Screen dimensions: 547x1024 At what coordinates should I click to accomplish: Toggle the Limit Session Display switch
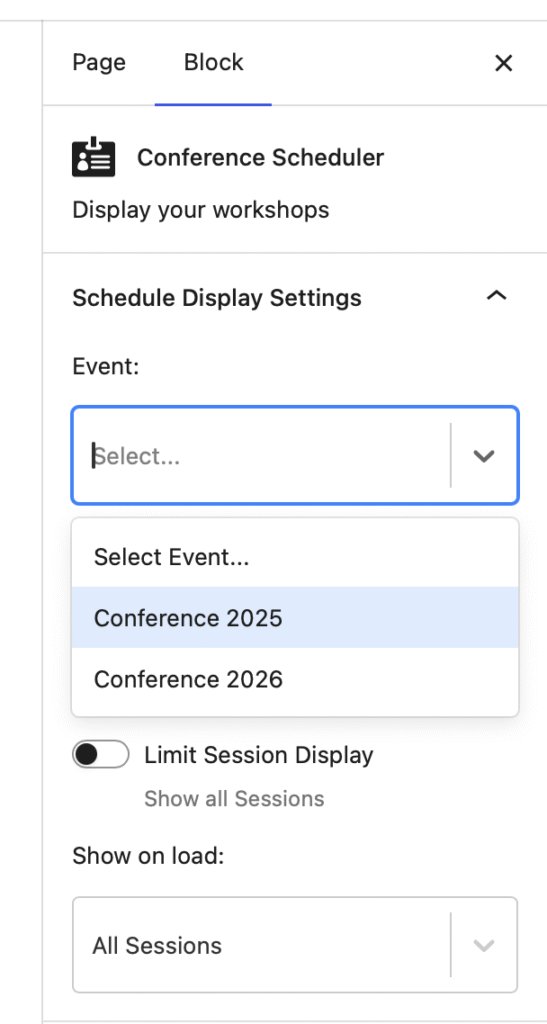(101, 755)
